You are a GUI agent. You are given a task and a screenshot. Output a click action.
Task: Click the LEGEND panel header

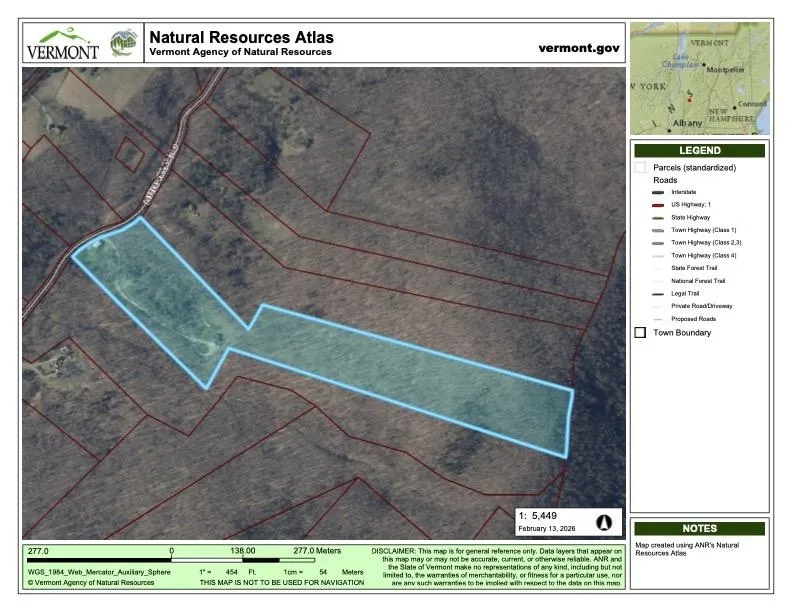pos(699,150)
